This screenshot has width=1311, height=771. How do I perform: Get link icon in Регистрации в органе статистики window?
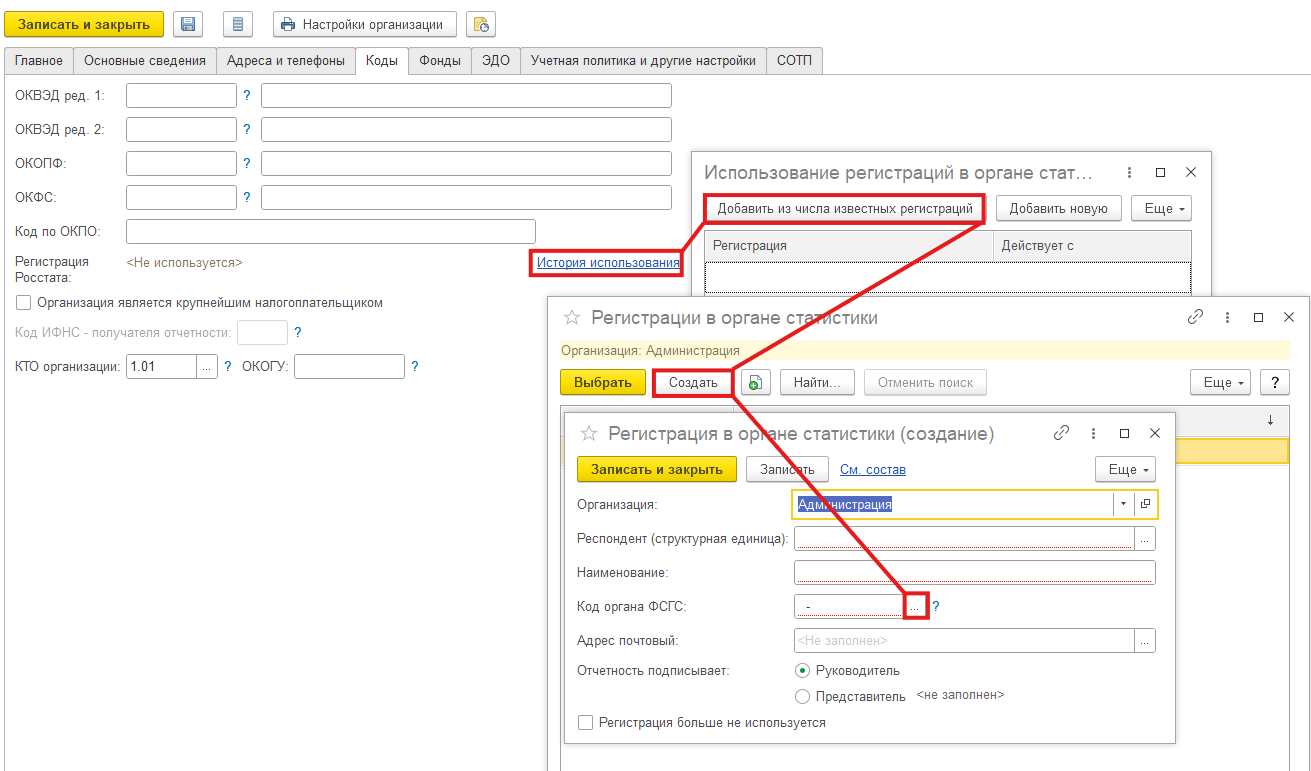tap(1194, 317)
